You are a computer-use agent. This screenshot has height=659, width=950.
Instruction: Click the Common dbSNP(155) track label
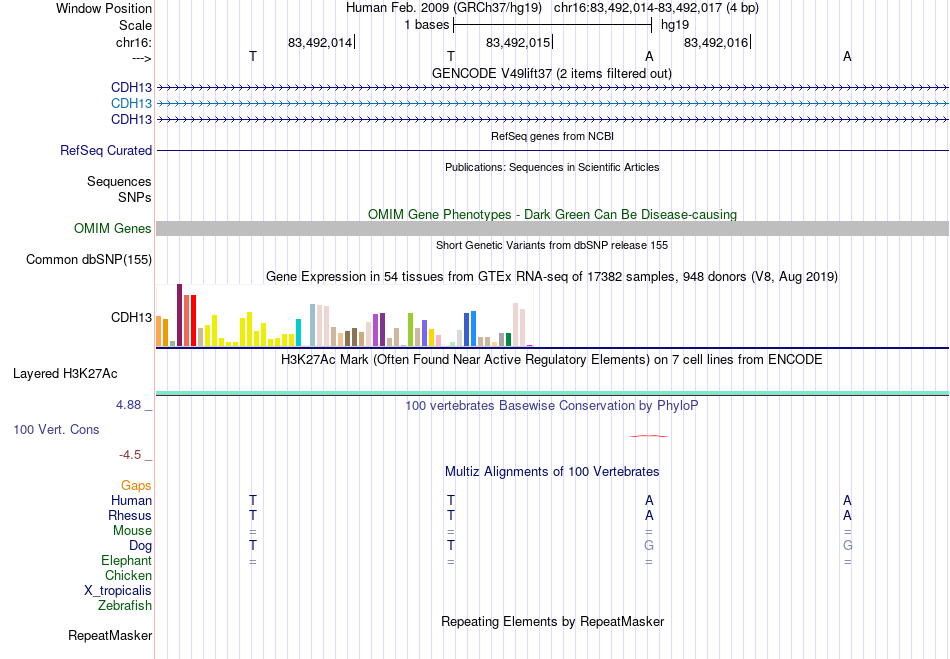[88, 259]
